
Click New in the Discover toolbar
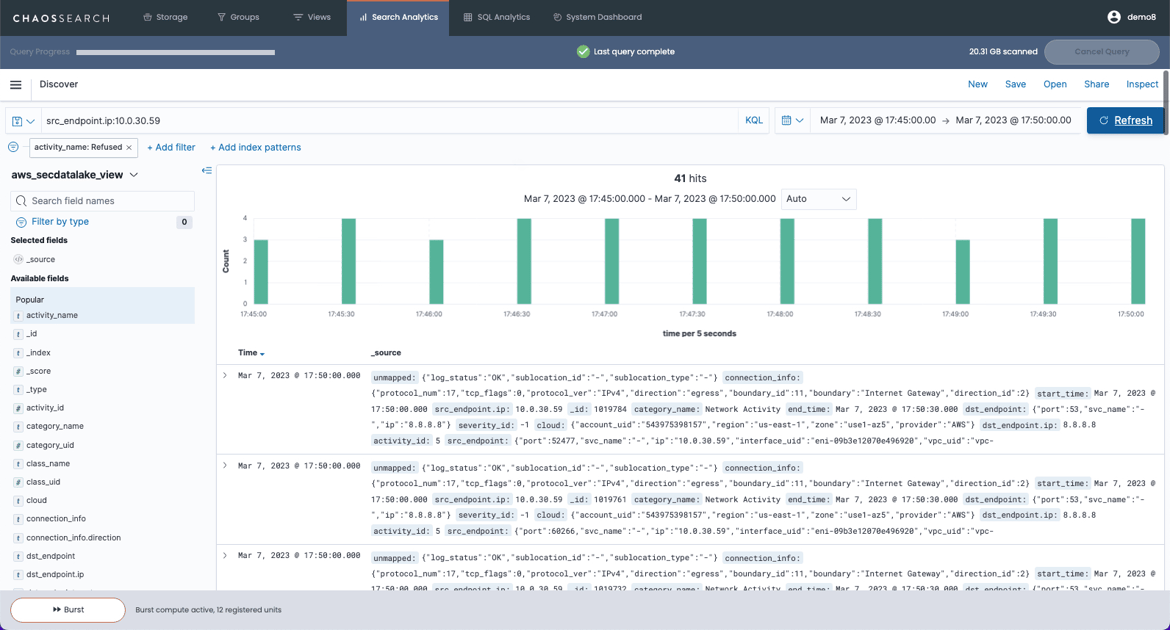click(977, 84)
